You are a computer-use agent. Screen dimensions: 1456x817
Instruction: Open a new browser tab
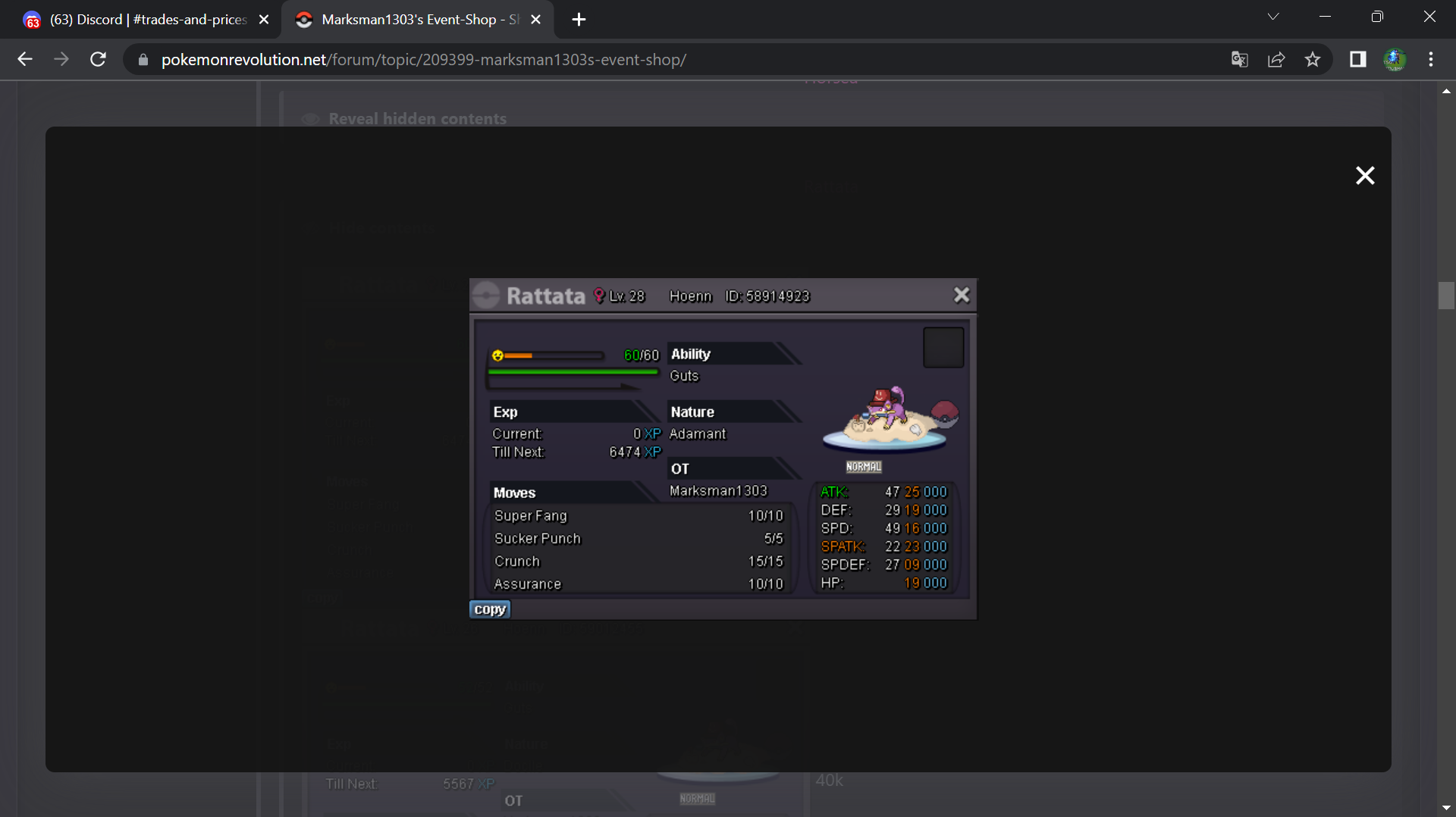pos(579,20)
